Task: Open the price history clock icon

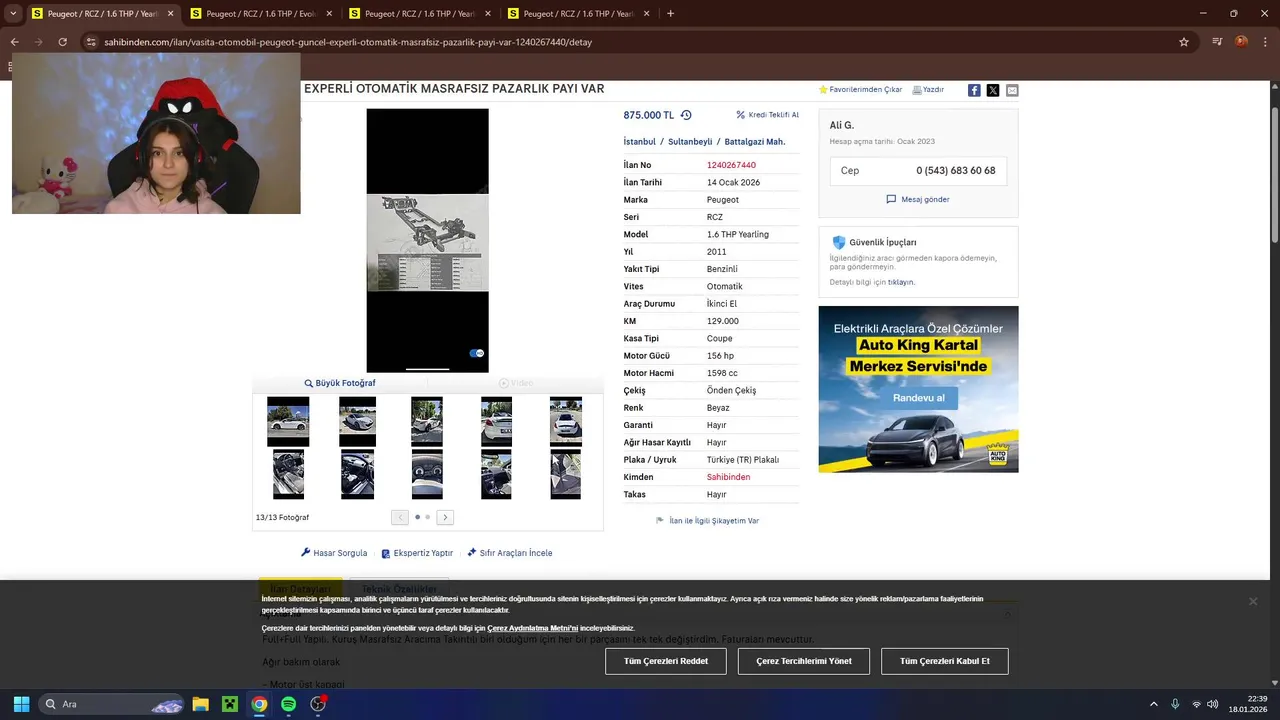Action: point(686,115)
